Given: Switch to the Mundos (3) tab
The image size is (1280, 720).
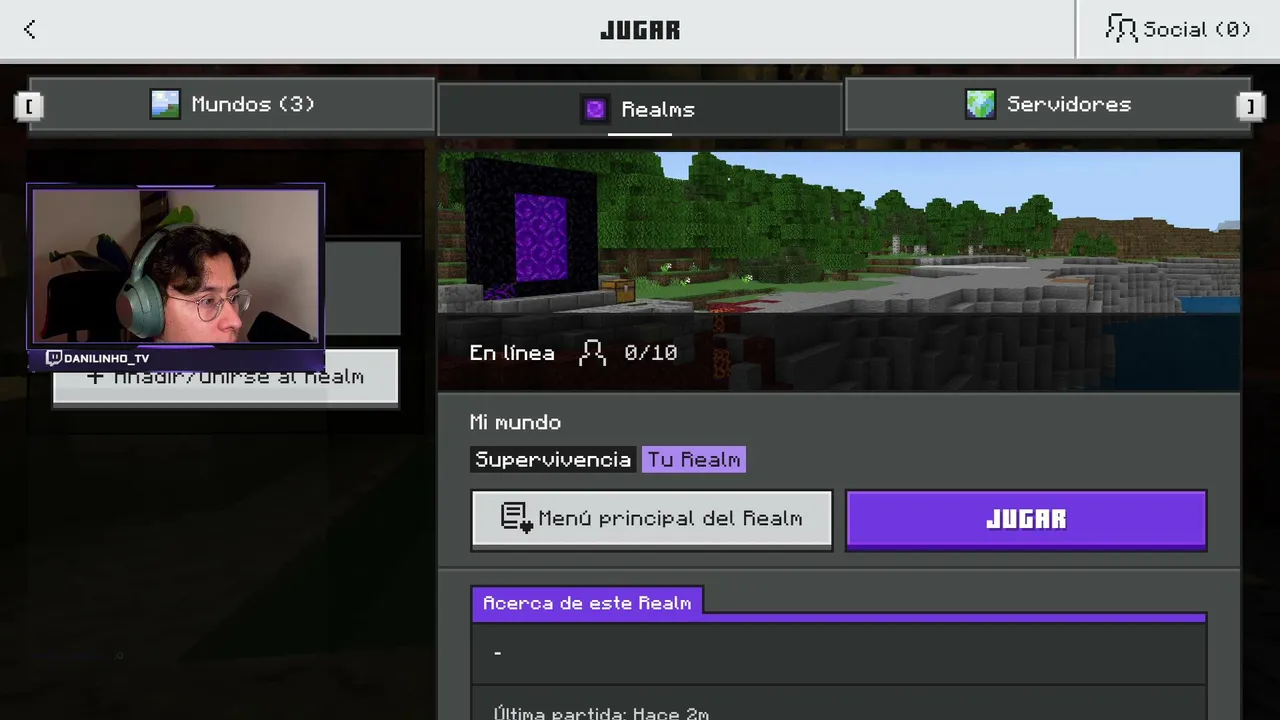Looking at the screenshot, I should coord(232,104).
